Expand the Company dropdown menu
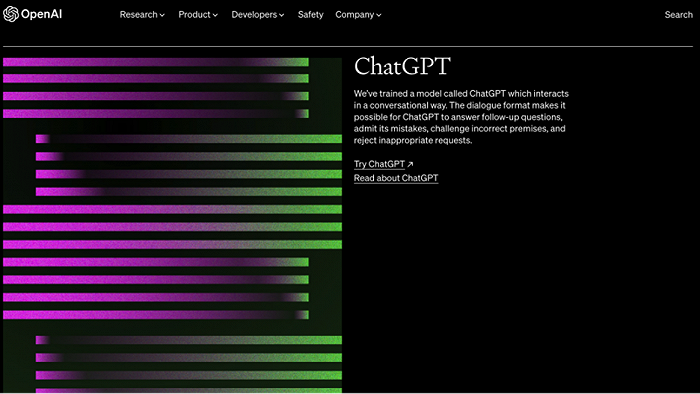Image resolution: width=700 pixels, height=394 pixels. 358,15
